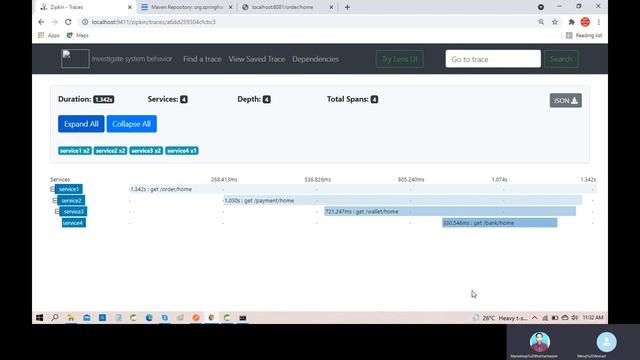Image resolution: width=640 pixels, height=360 pixels.
Task: Open the get /wallet/home span bar
Action: pos(450,211)
